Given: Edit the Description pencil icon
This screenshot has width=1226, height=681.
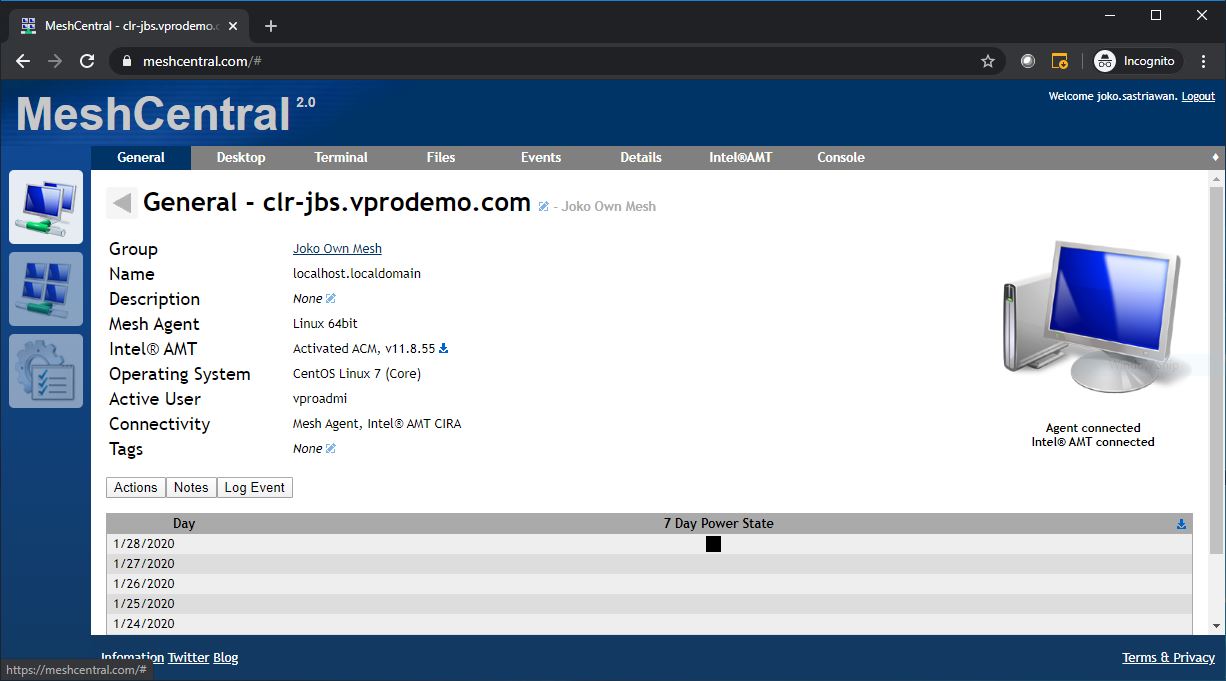Looking at the screenshot, I should (x=331, y=298).
